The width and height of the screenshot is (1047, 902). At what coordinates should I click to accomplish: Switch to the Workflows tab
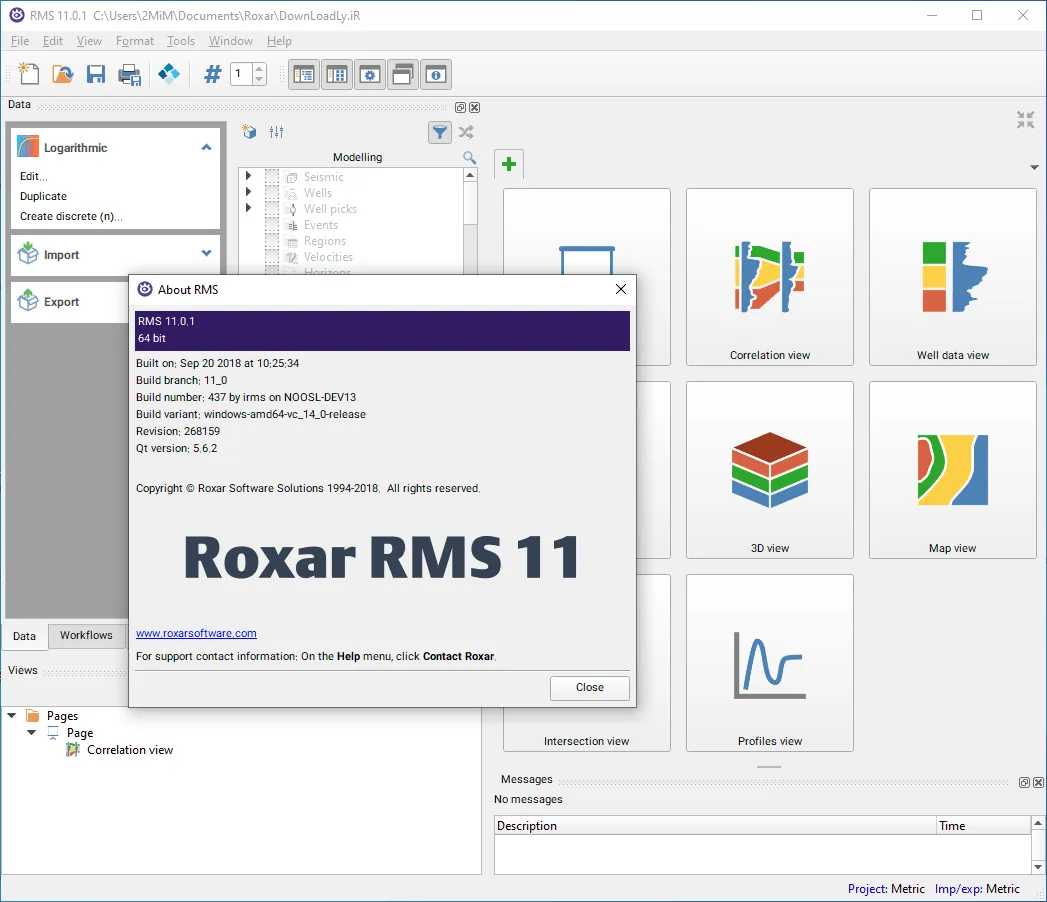pos(86,635)
